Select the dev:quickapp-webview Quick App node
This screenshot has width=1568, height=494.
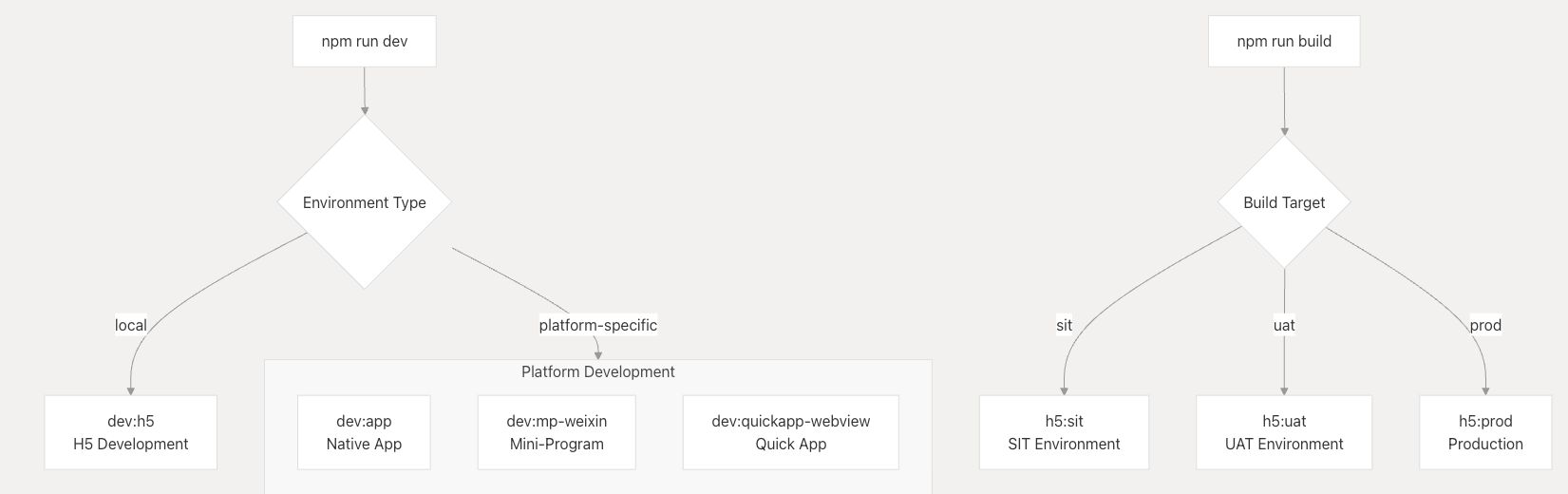791,432
